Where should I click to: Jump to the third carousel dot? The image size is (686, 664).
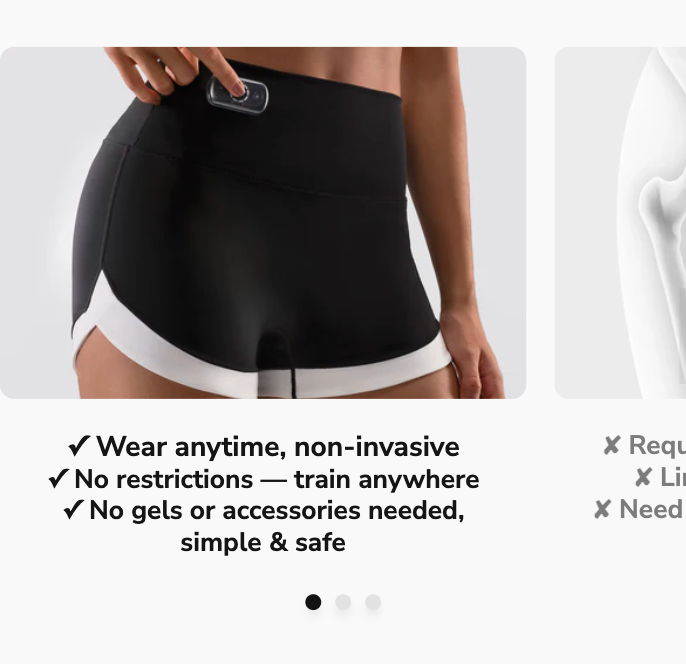click(373, 602)
